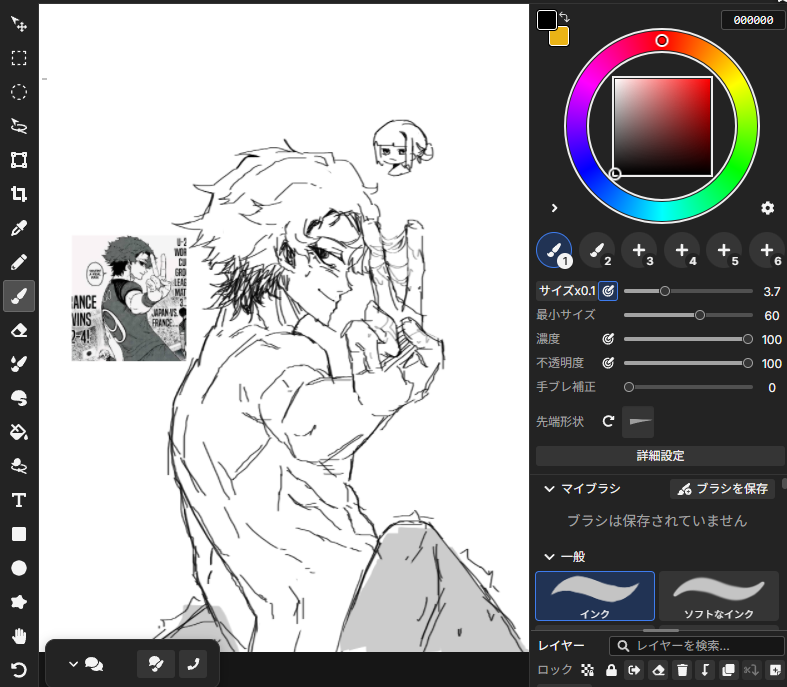Viewport: 787px width, 687px height.
Task: Click the 最小サイズ slider
Action: coord(688,315)
